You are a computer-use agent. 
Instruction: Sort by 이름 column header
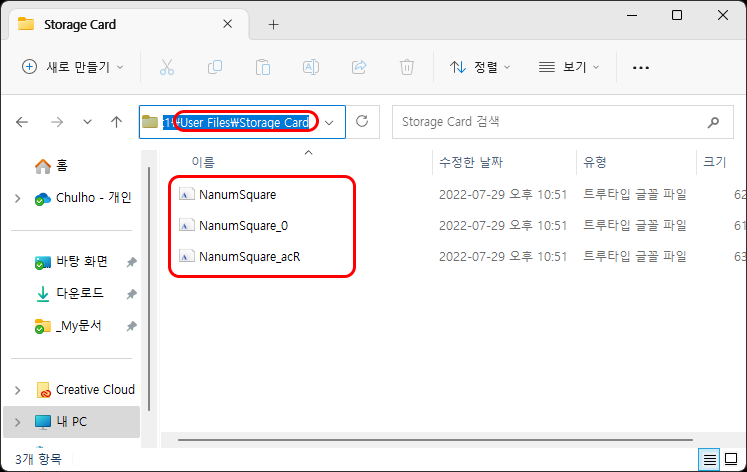click(203, 162)
